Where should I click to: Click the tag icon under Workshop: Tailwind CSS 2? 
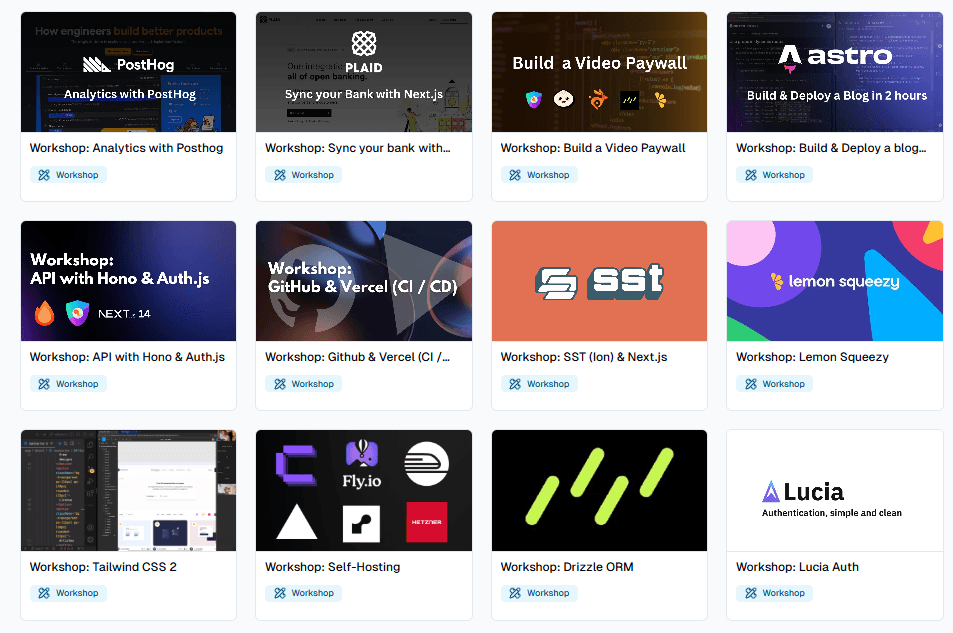click(x=44, y=593)
